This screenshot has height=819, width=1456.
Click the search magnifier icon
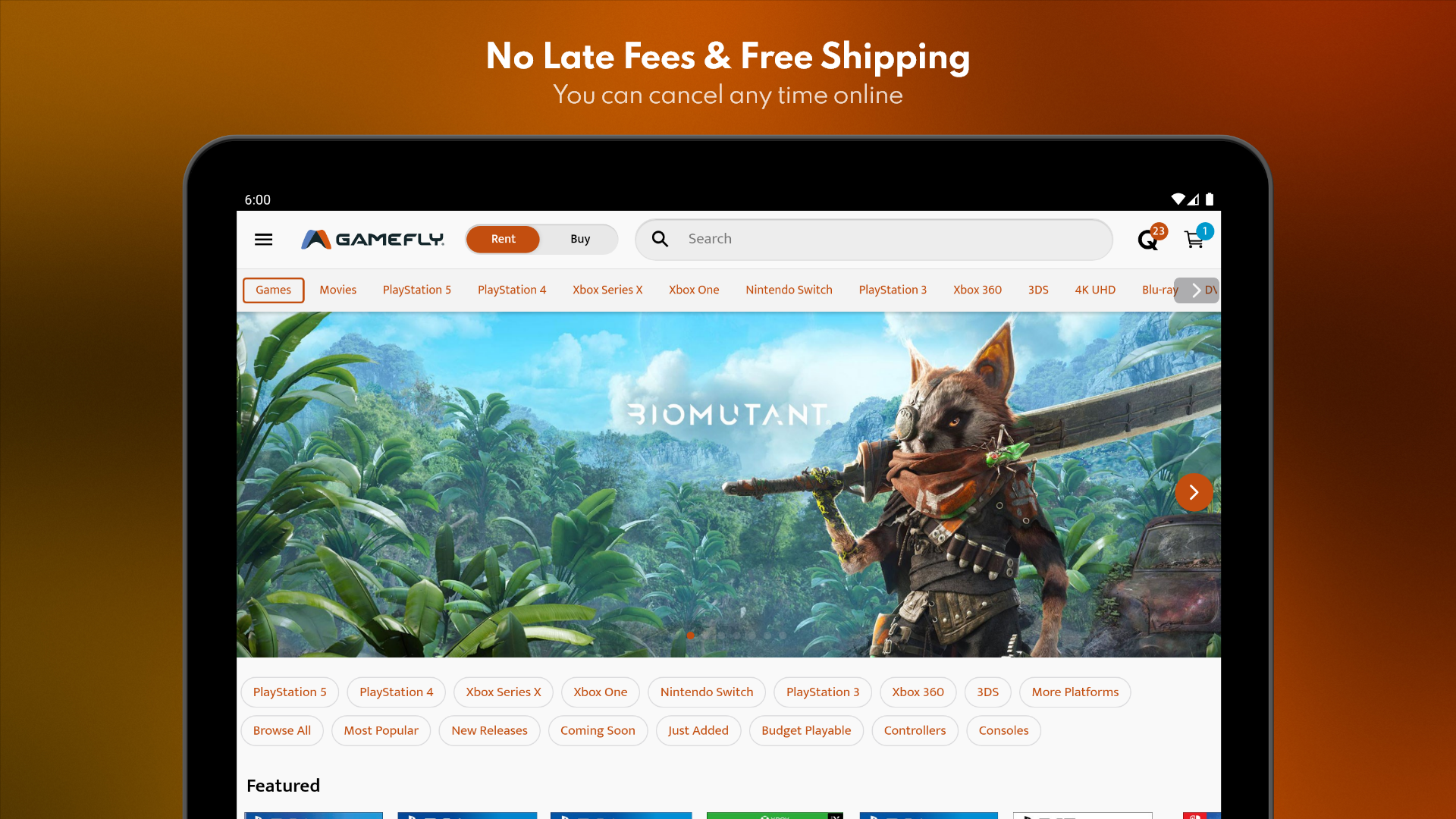pyautogui.click(x=660, y=239)
